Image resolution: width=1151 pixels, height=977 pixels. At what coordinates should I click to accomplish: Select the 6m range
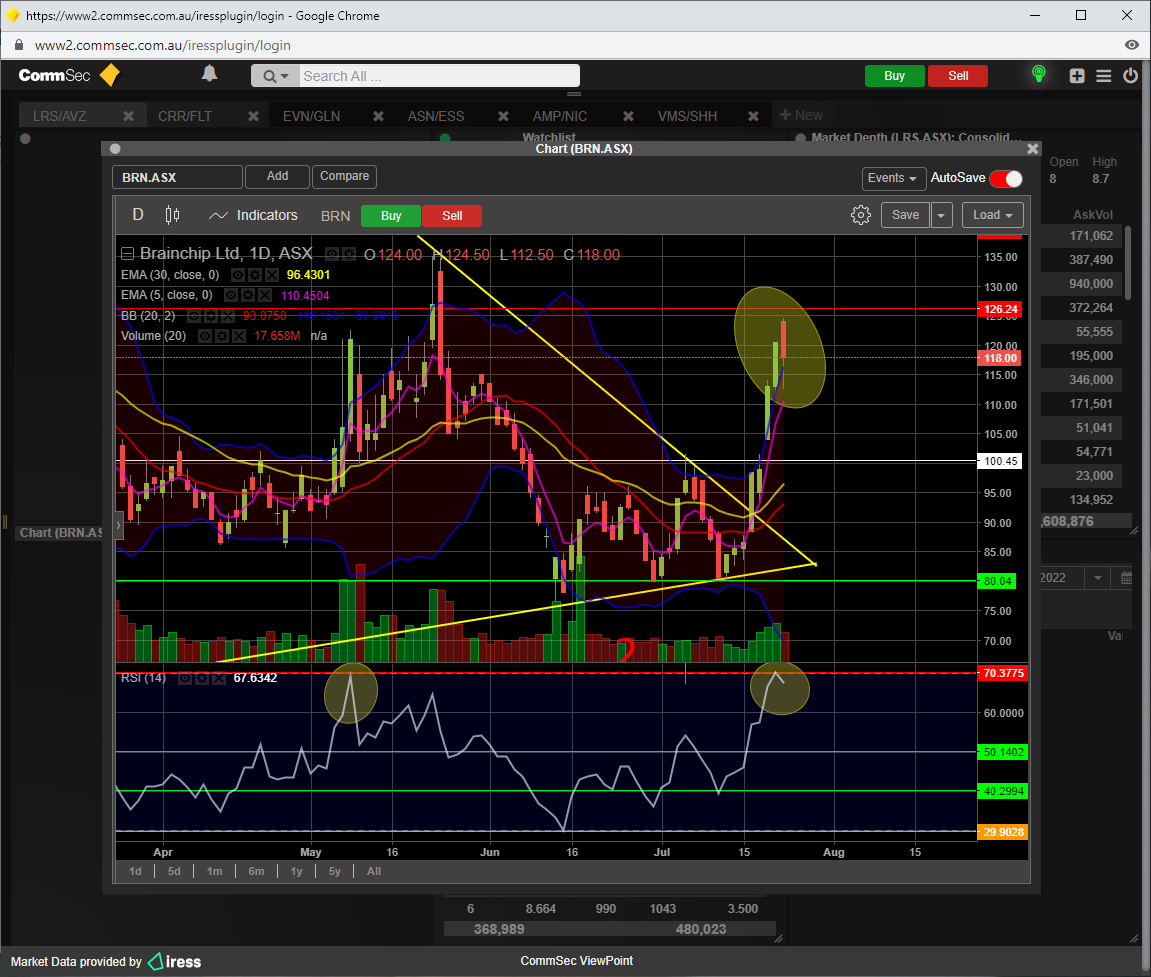256,871
